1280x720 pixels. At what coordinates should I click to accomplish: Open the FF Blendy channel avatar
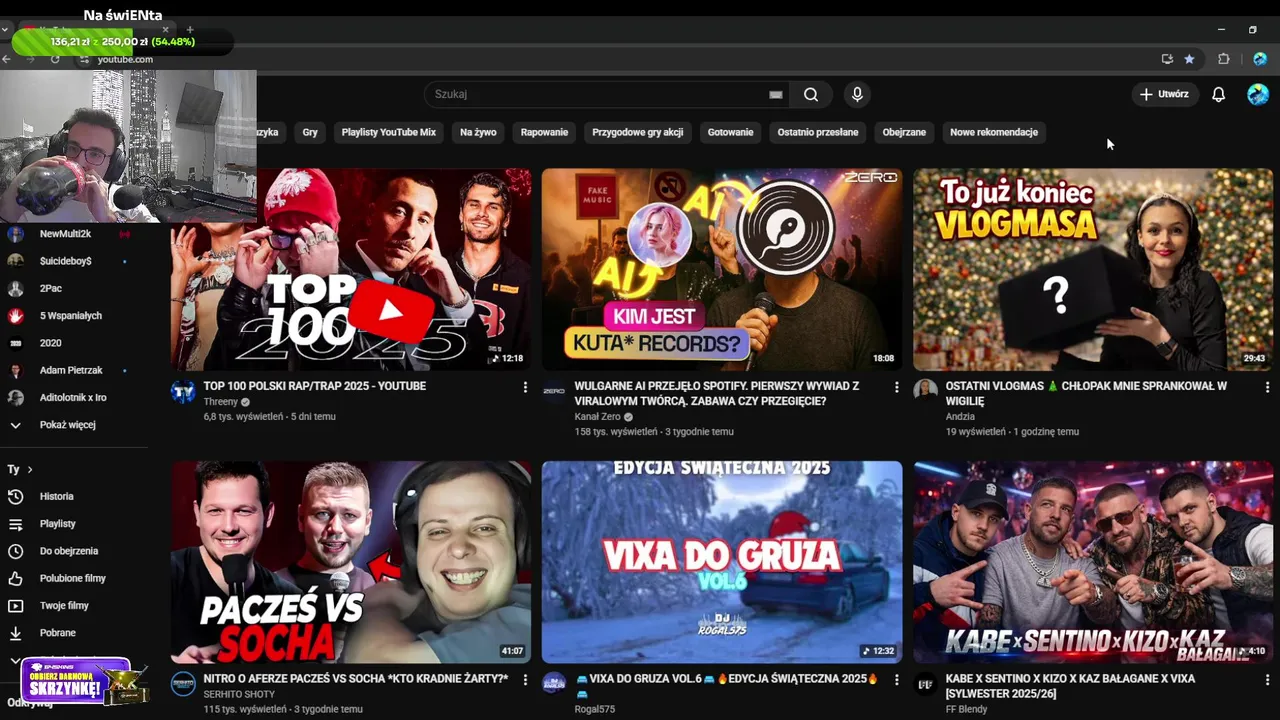point(925,684)
